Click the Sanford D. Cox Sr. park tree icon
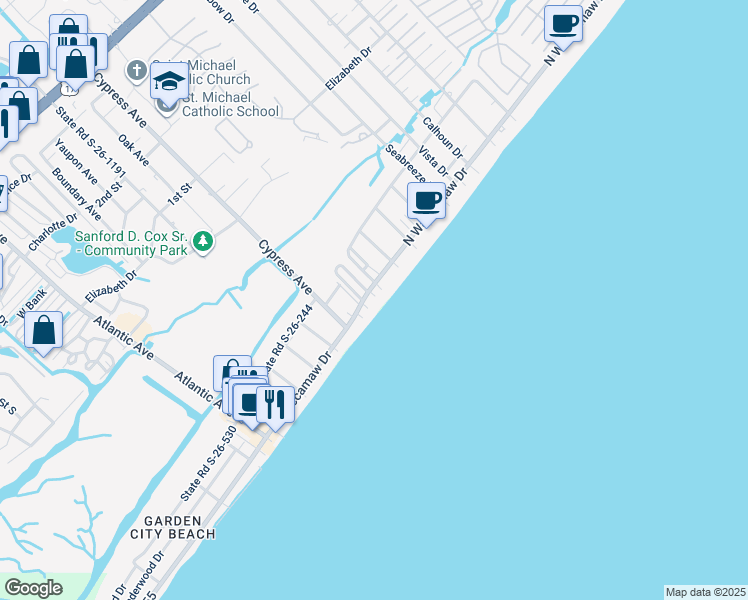Viewport: 748px width, 600px height. pyautogui.click(x=203, y=241)
